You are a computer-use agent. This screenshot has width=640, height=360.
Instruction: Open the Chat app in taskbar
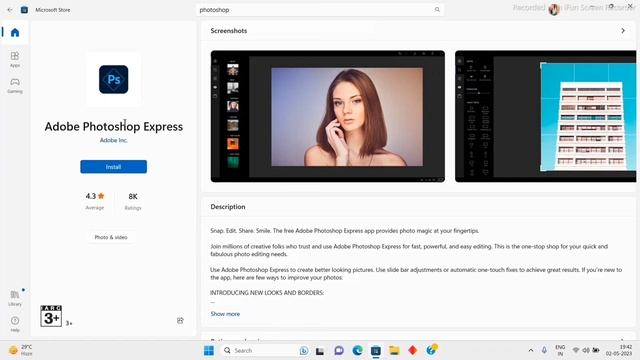pyautogui.click(x=339, y=351)
